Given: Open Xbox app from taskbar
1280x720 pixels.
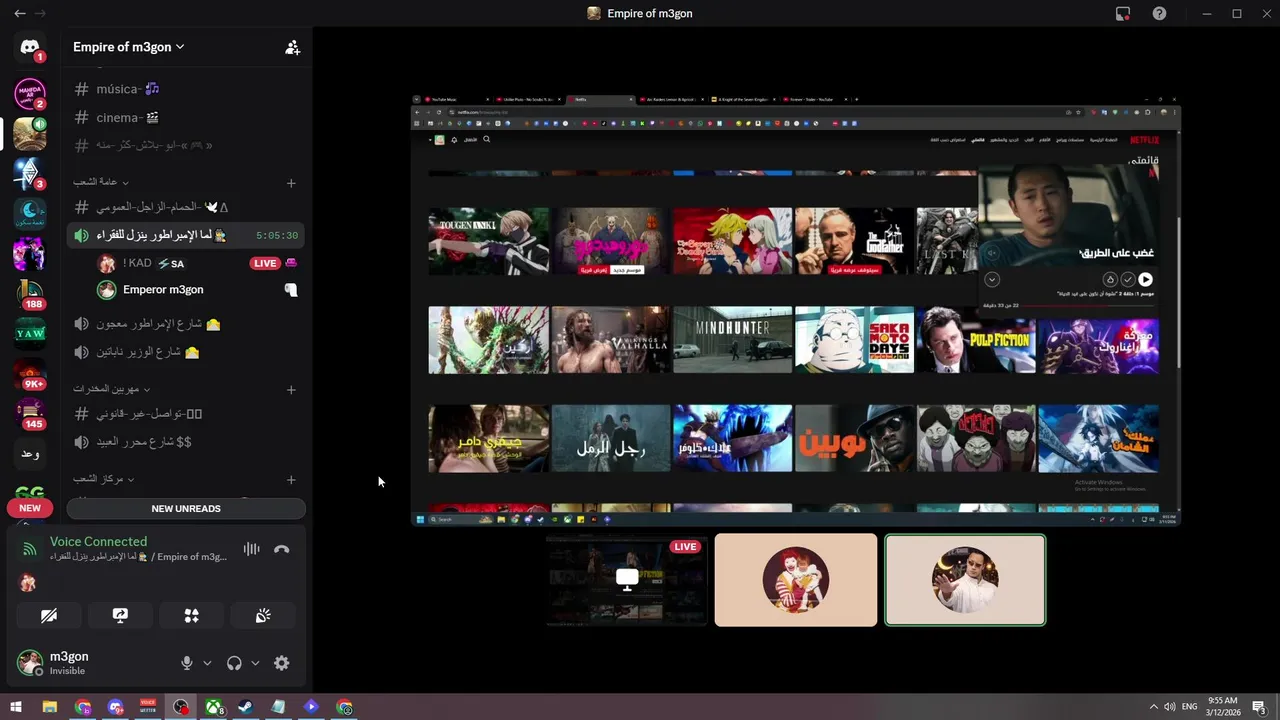Looking at the screenshot, I should 214,707.
